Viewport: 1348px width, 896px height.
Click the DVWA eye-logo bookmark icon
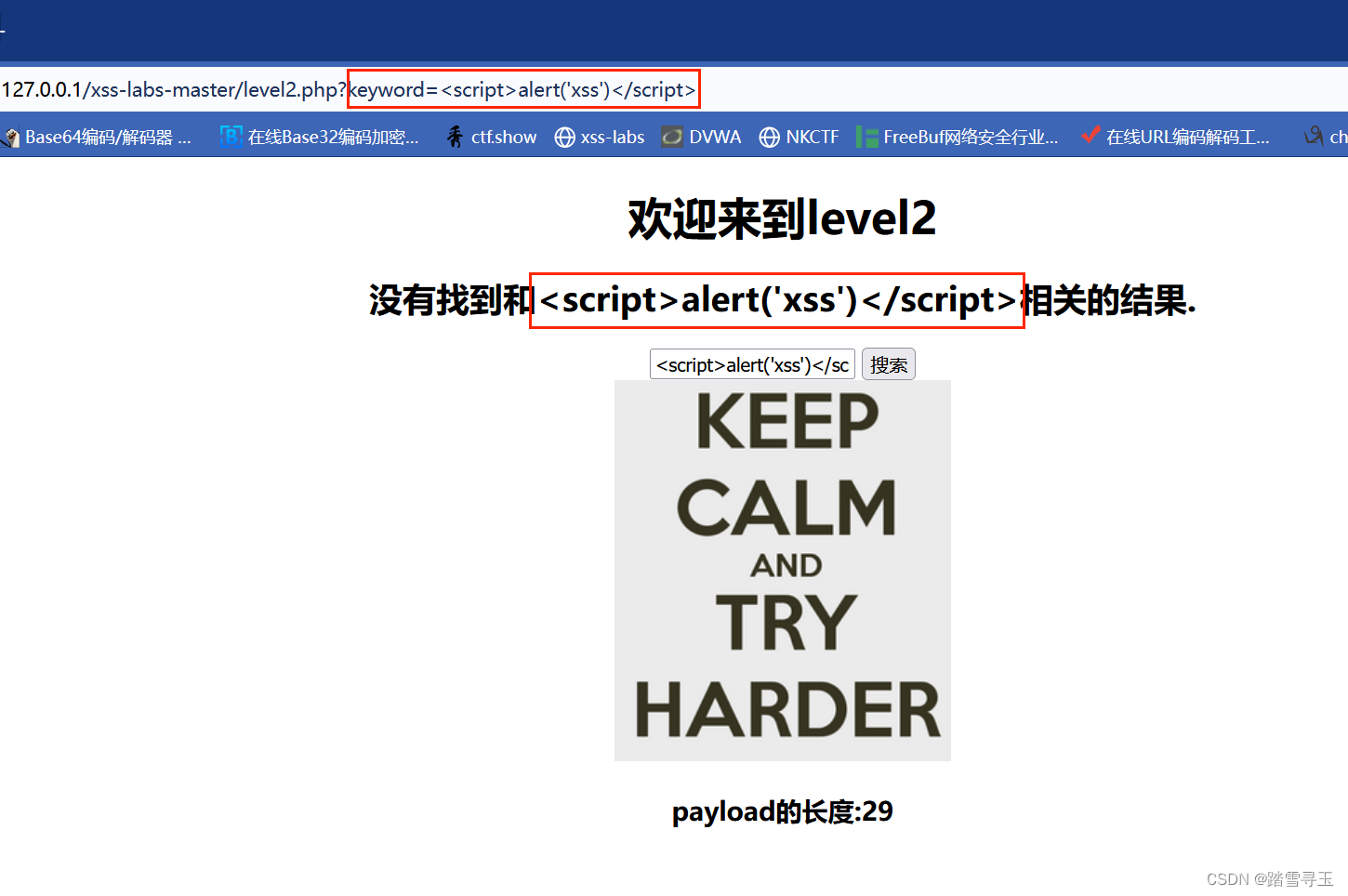point(672,136)
